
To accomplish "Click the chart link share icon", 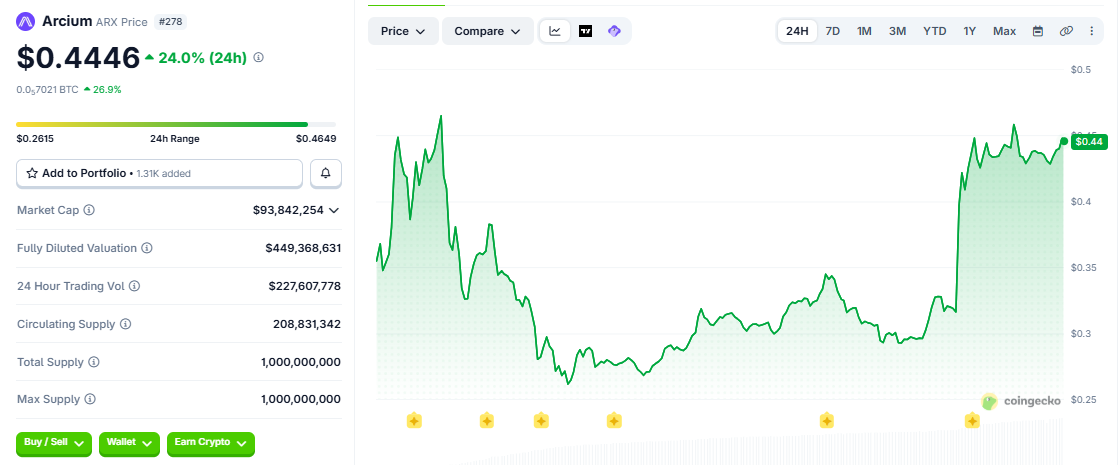I will (1066, 31).
